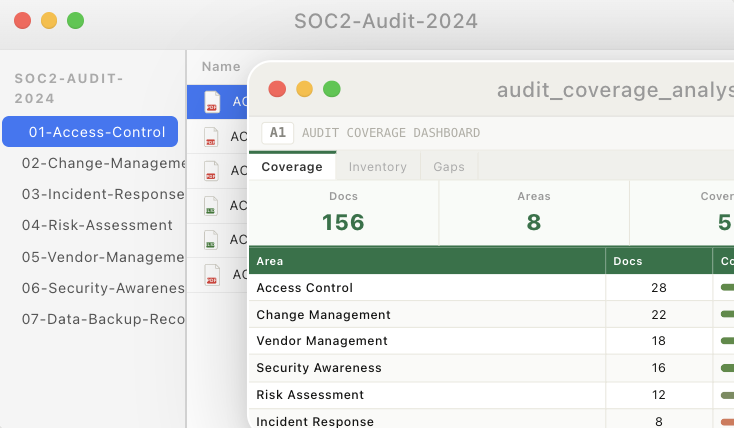The width and height of the screenshot is (734, 428).
Task: Close the SOC2-Audit-2024 Finder window
Action: pyautogui.click(x=22, y=21)
